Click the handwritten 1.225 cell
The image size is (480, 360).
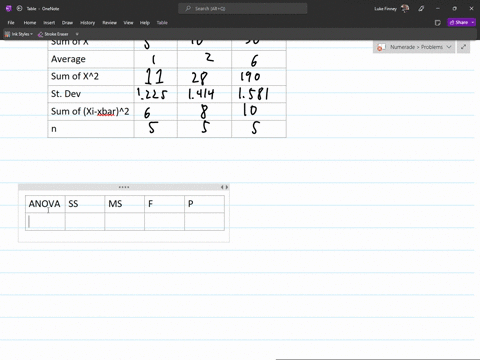156,94
